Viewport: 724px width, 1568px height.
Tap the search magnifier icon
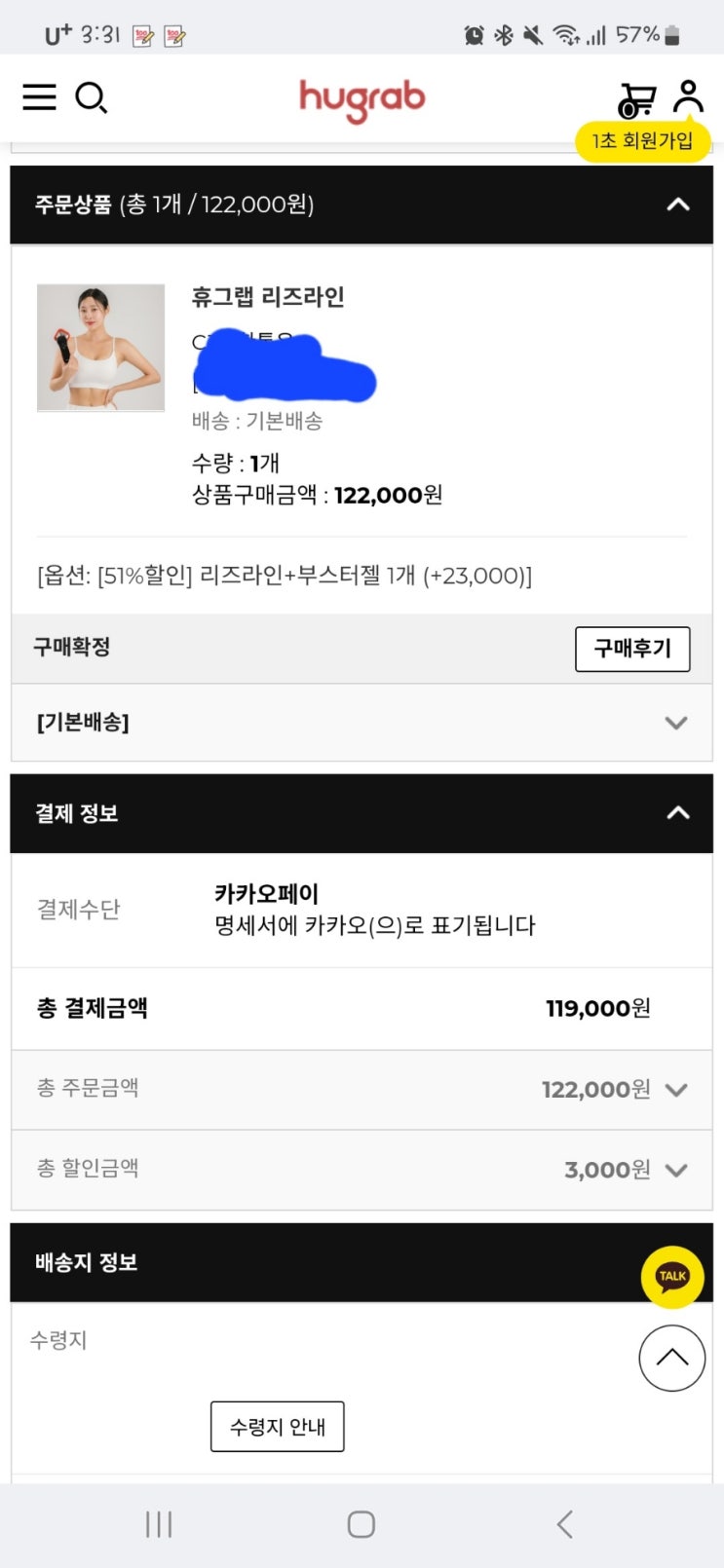[91, 97]
